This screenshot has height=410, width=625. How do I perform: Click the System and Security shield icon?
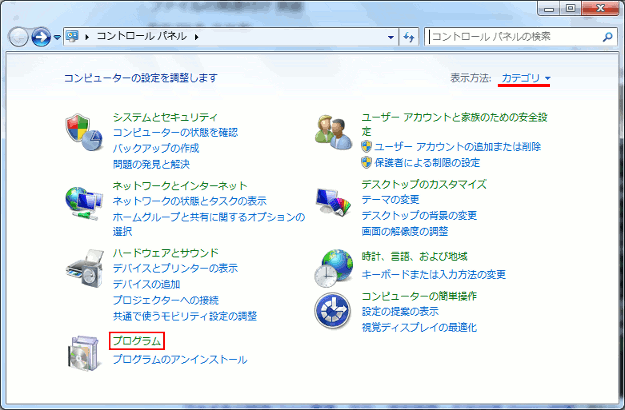point(83,132)
